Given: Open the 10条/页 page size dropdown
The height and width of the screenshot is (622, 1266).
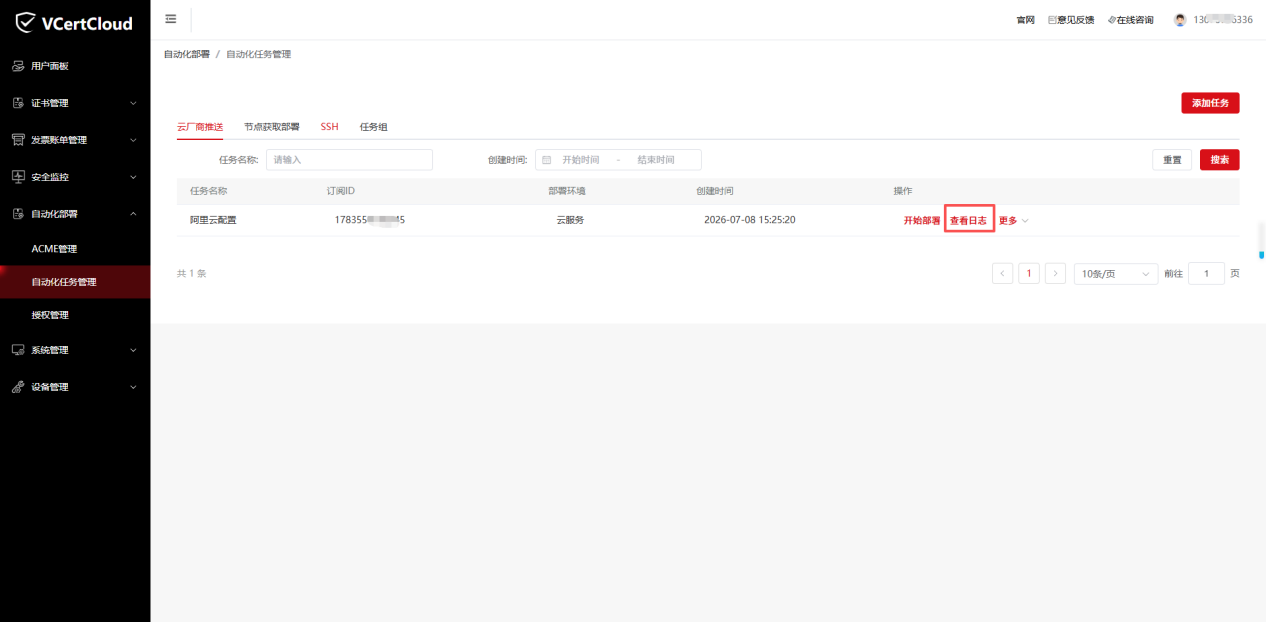Looking at the screenshot, I should pos(1115,274).
